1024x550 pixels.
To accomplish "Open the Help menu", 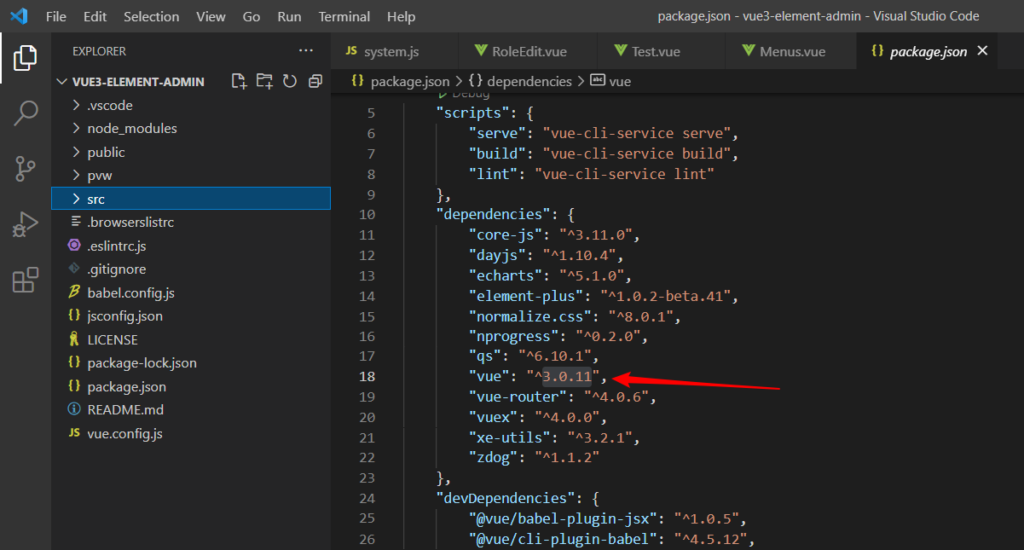I will tap(401, 17).
